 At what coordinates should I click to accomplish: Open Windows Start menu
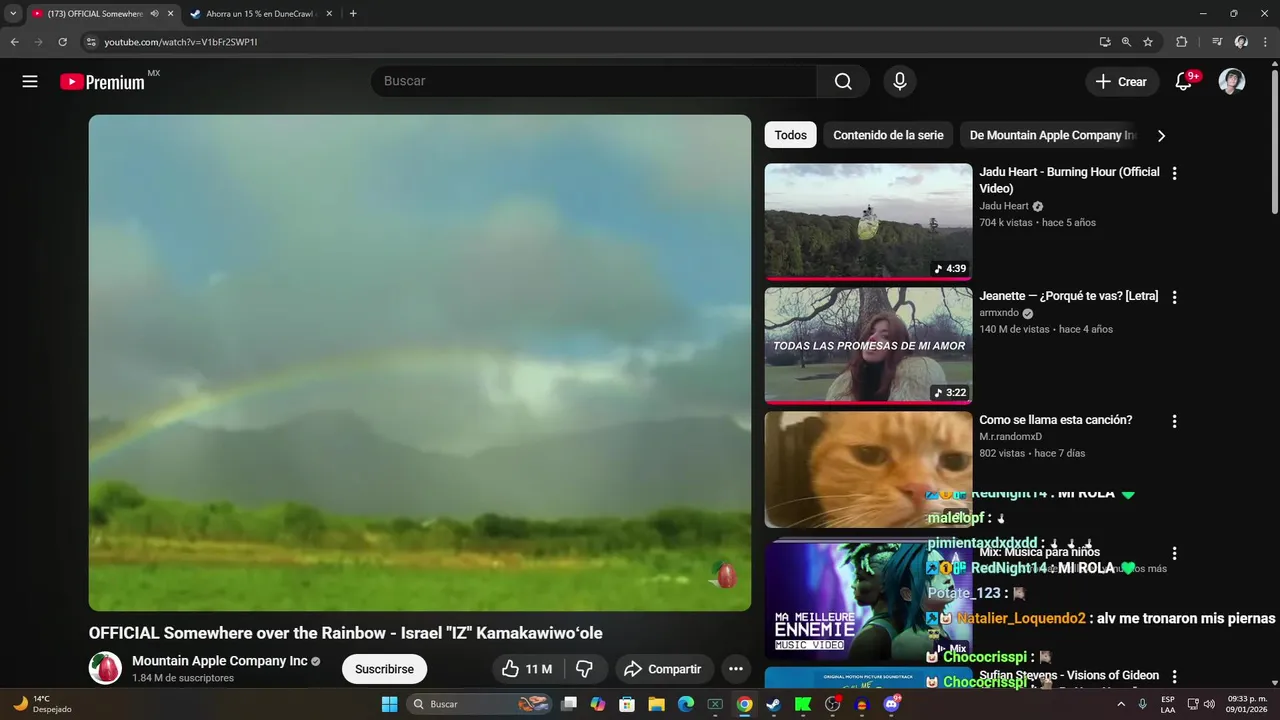[389, 704]
